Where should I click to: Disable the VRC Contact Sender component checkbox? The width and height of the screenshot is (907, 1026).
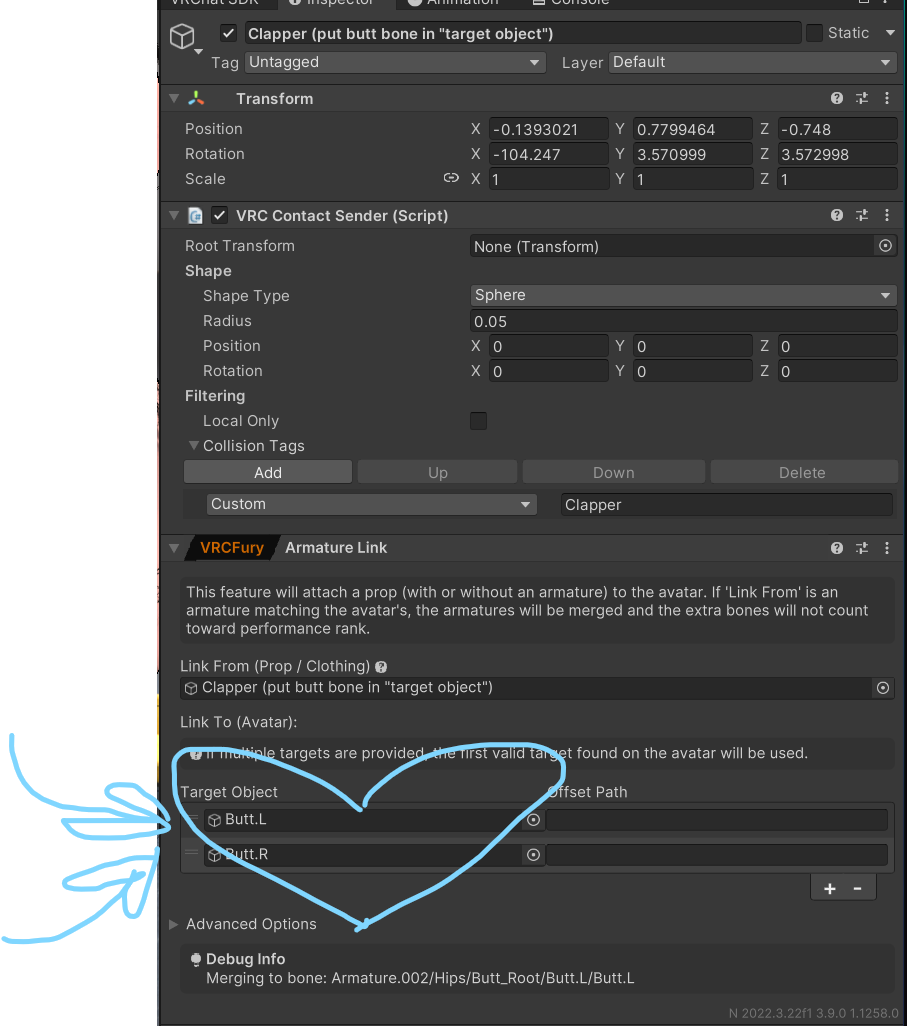[x=219, y=215]
